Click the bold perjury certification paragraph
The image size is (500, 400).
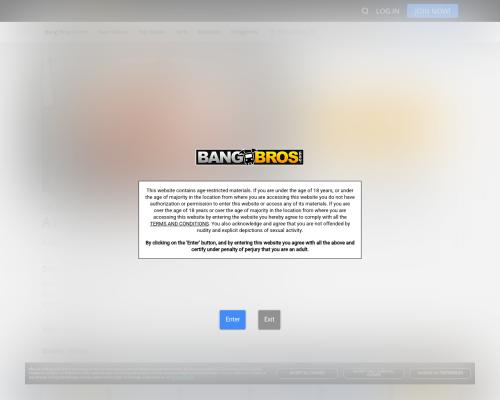[250, 246]
